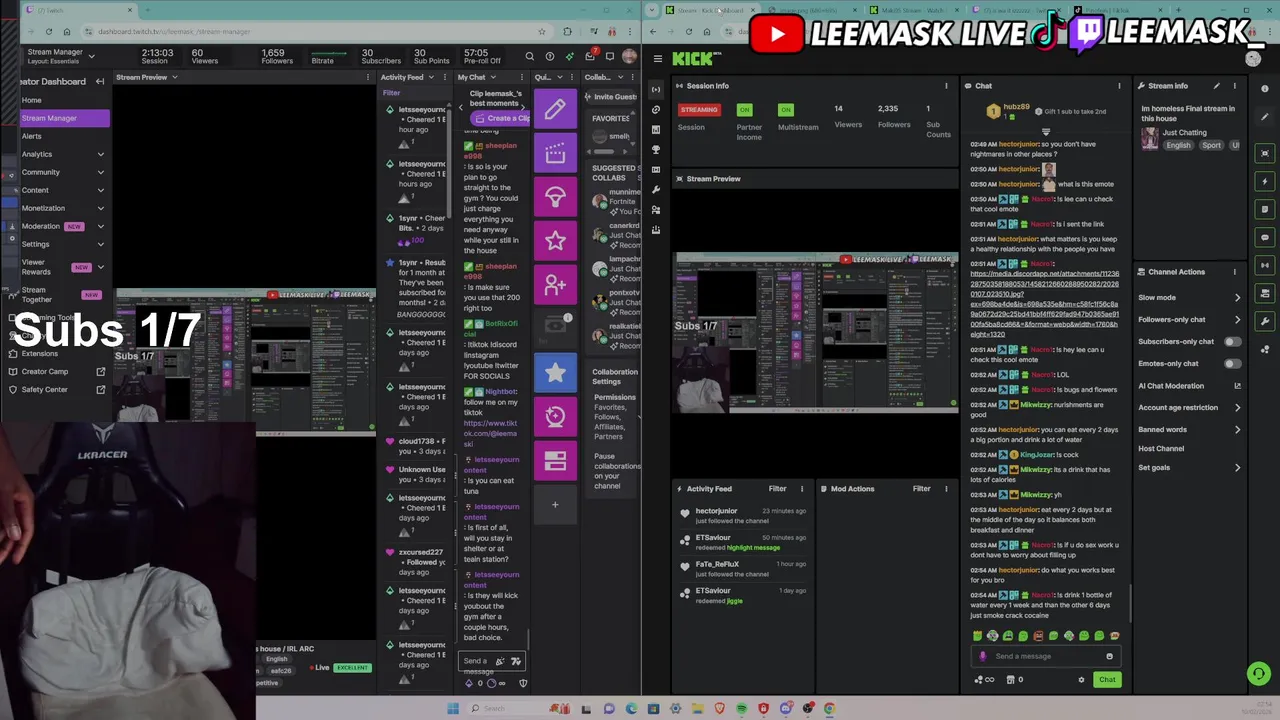Open Kick Chat panel three-dot menu

tap(1119, 86)
